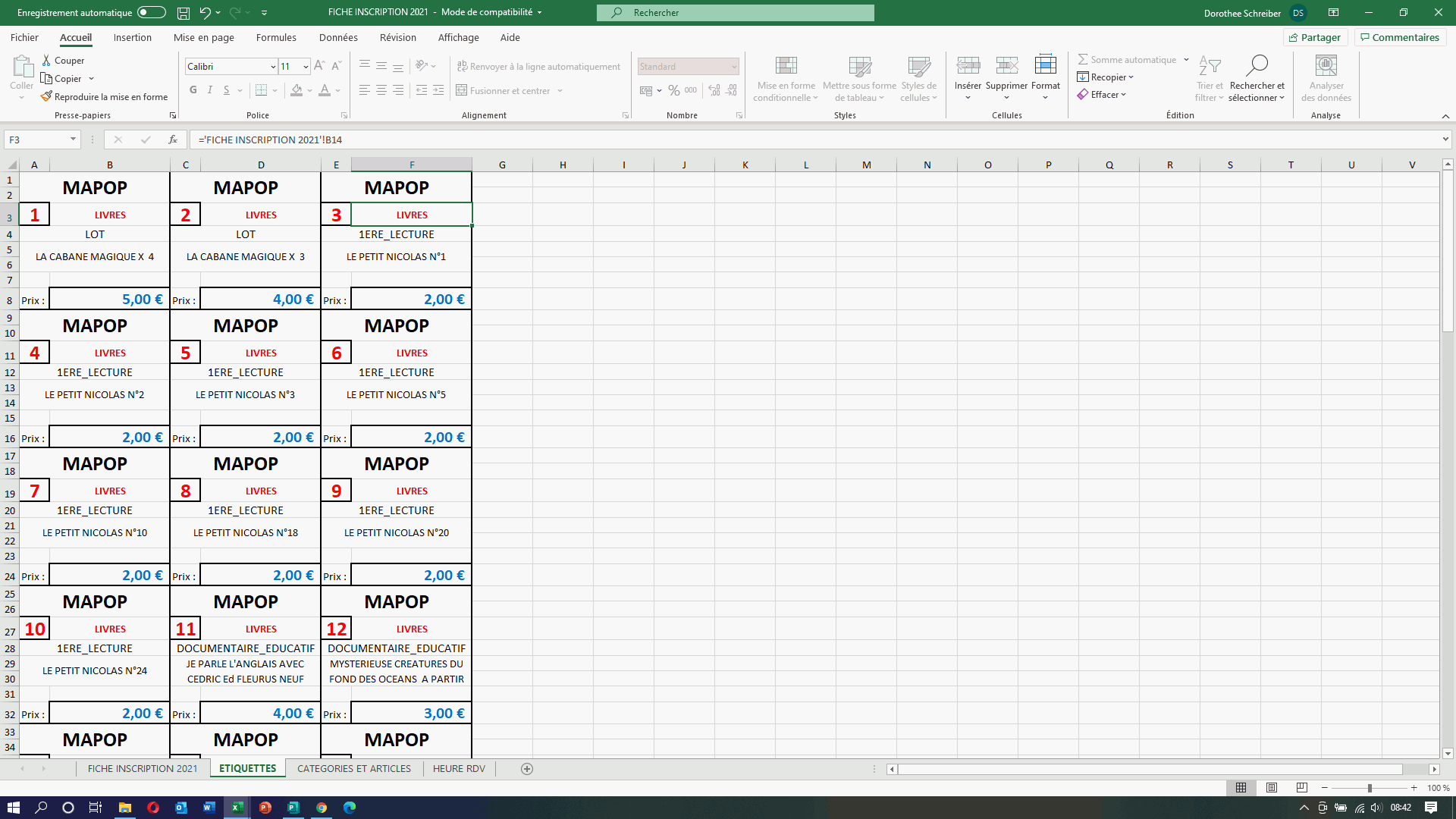The height and width of the screenshot is (819, 1456).
Task: Switch to CATEGORIES ET ARTICLES sheet tab
Action: [x=354, y=769]
